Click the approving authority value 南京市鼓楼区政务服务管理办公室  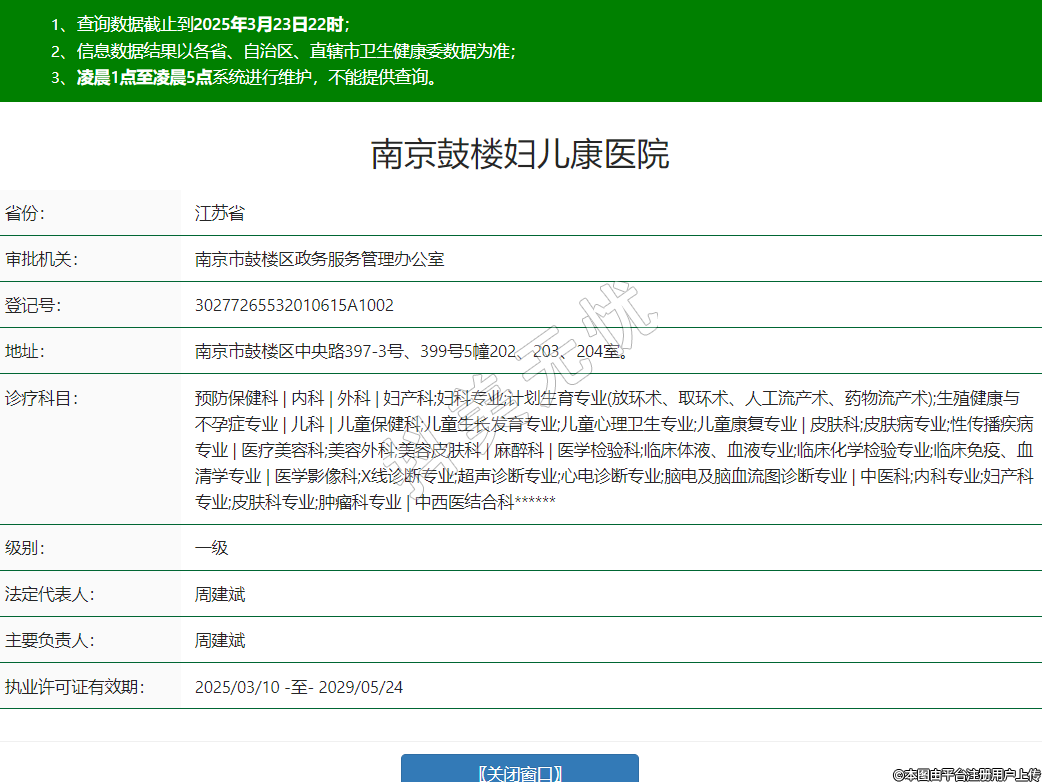(319, 259)
